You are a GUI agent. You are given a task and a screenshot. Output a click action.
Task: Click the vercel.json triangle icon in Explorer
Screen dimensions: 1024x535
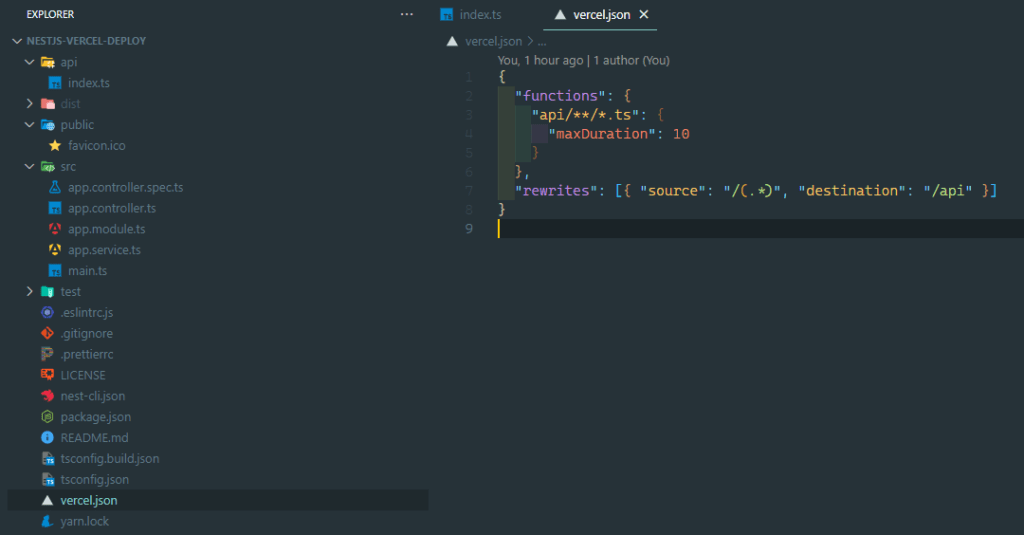tap(47, 500)
